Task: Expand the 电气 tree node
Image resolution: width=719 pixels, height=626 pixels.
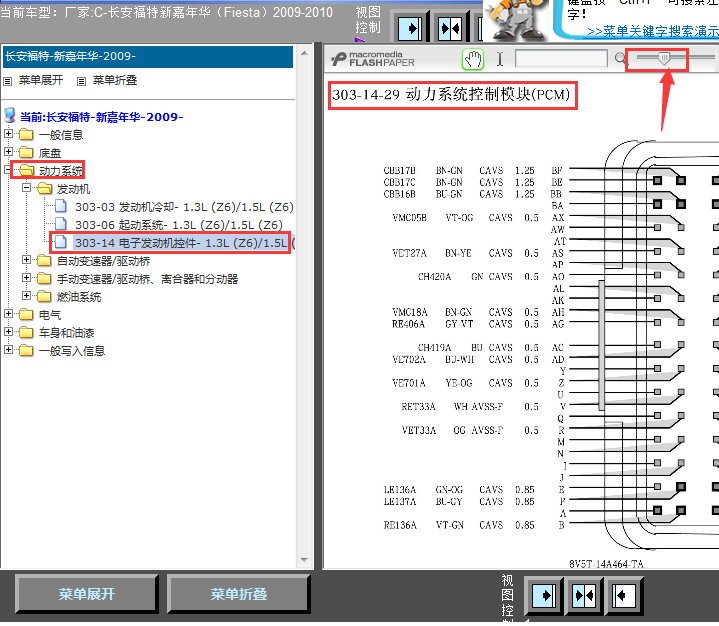Action: [8, 314]
